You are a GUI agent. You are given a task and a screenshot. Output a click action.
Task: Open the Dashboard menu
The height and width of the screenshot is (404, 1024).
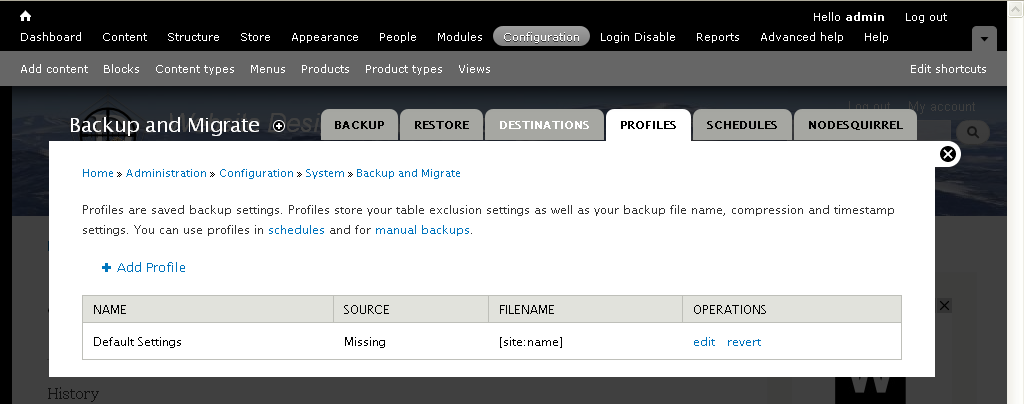click(x=51, y=37)
